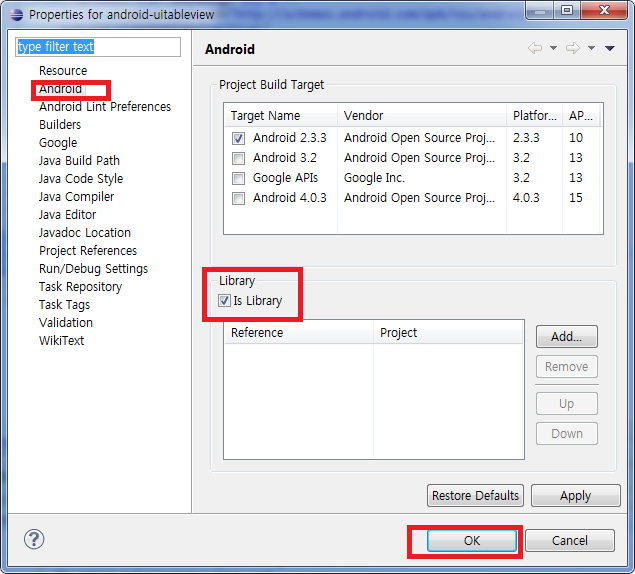
Task: Click Restore Defaults button
Action: 475,495
